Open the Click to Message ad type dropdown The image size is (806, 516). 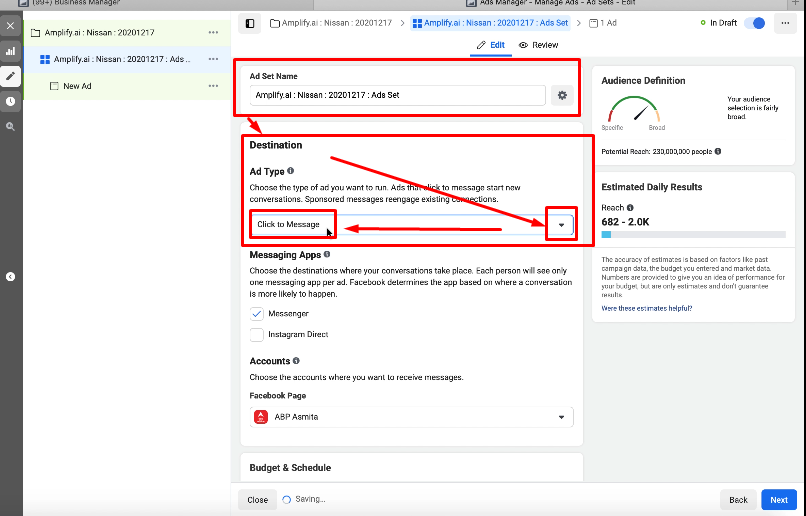(x=412, y=225)
